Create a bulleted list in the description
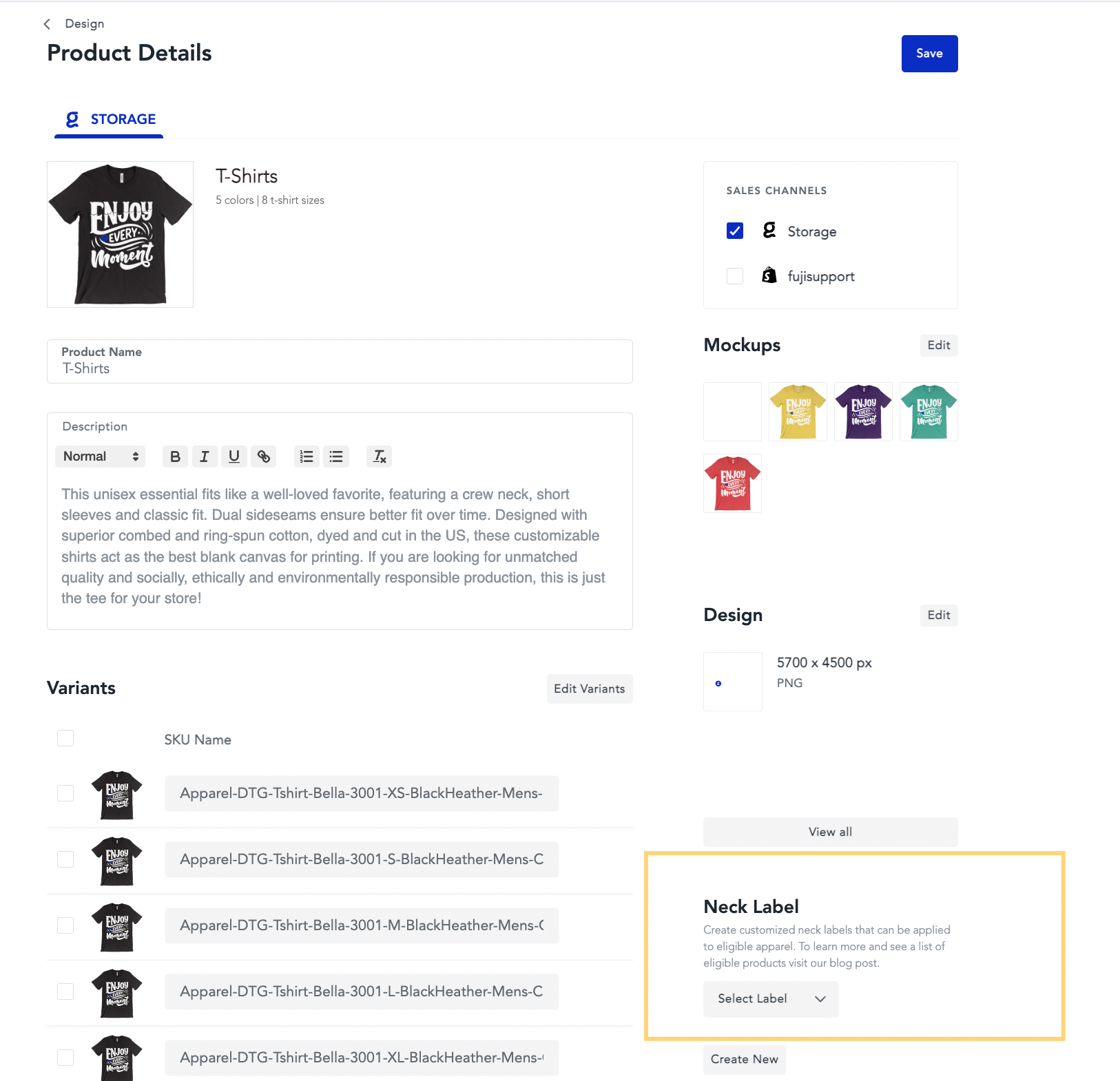The height and width of the screenshot is (1081, 1120). click(x=336, y=456)
